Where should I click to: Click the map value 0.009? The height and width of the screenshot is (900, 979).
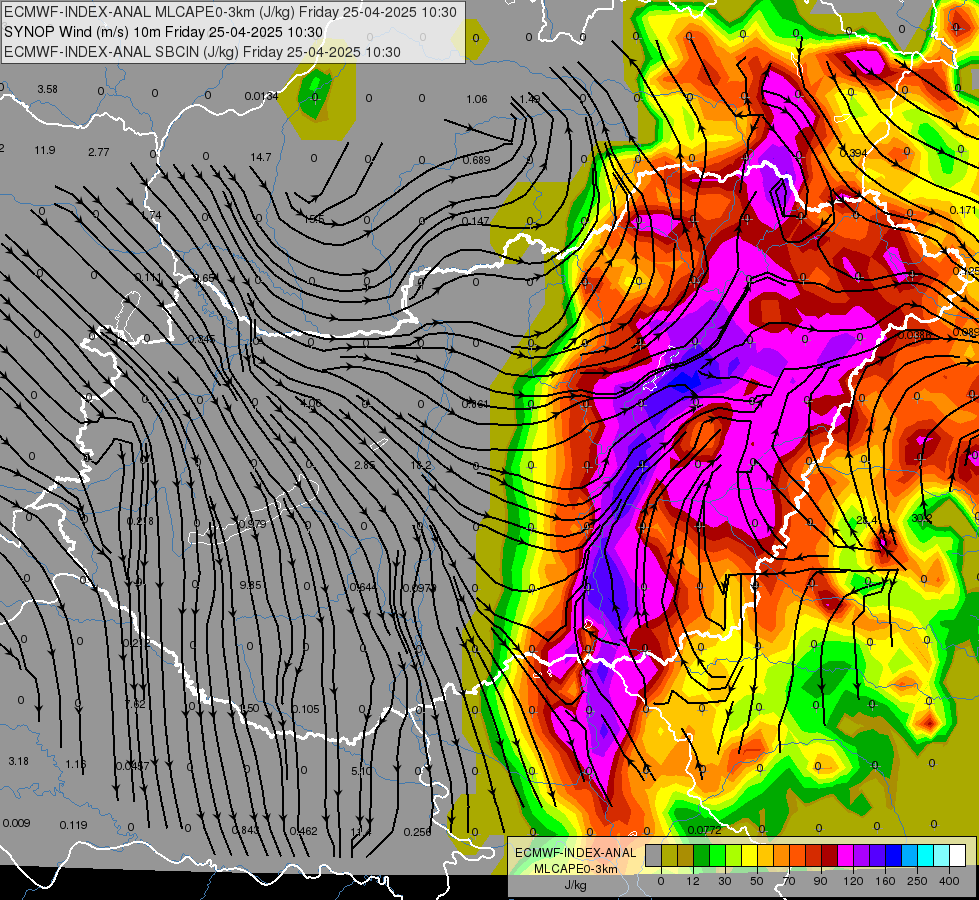(16, 823)
